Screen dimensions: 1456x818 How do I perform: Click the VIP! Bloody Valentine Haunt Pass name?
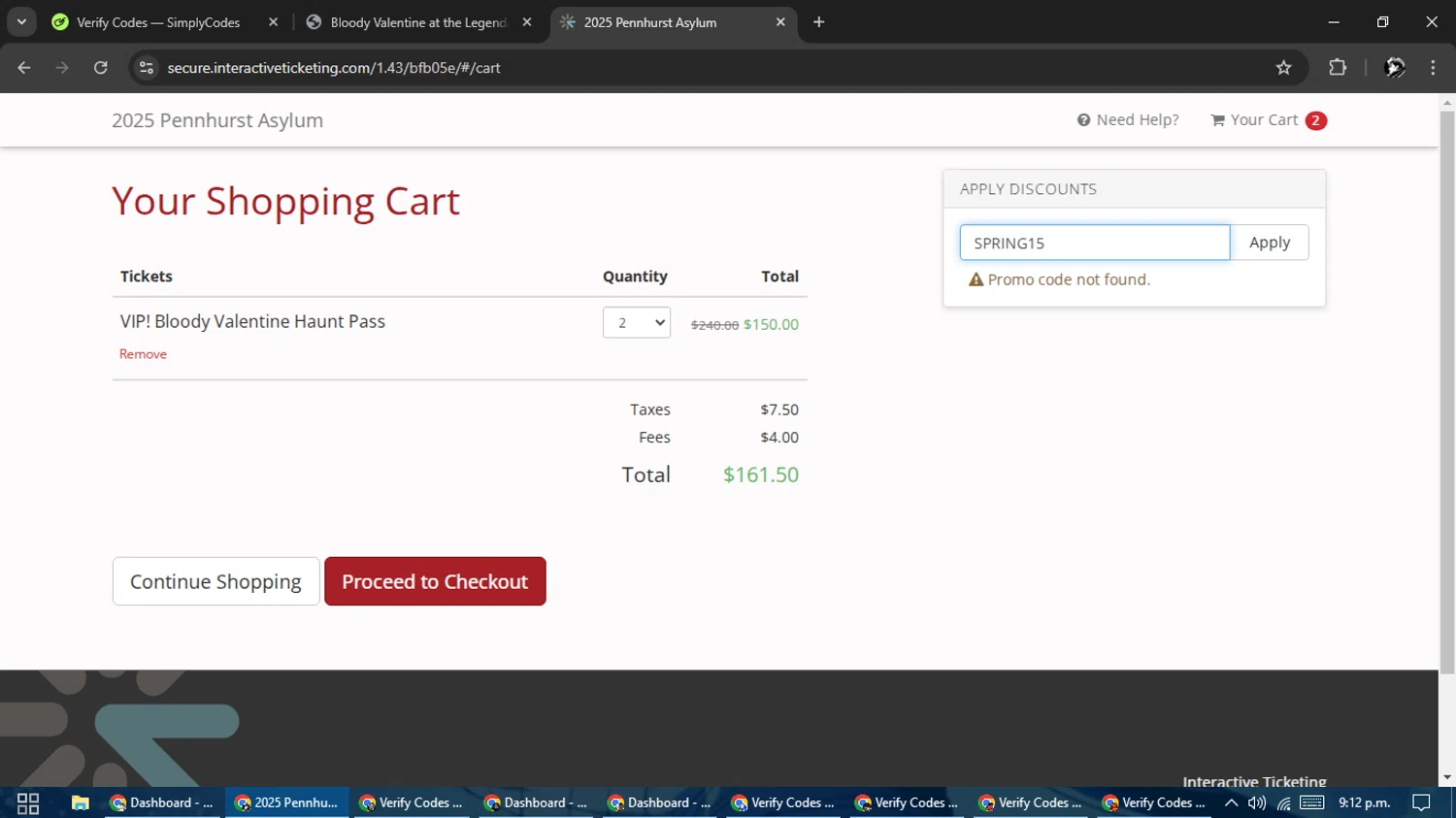[252, 321]
